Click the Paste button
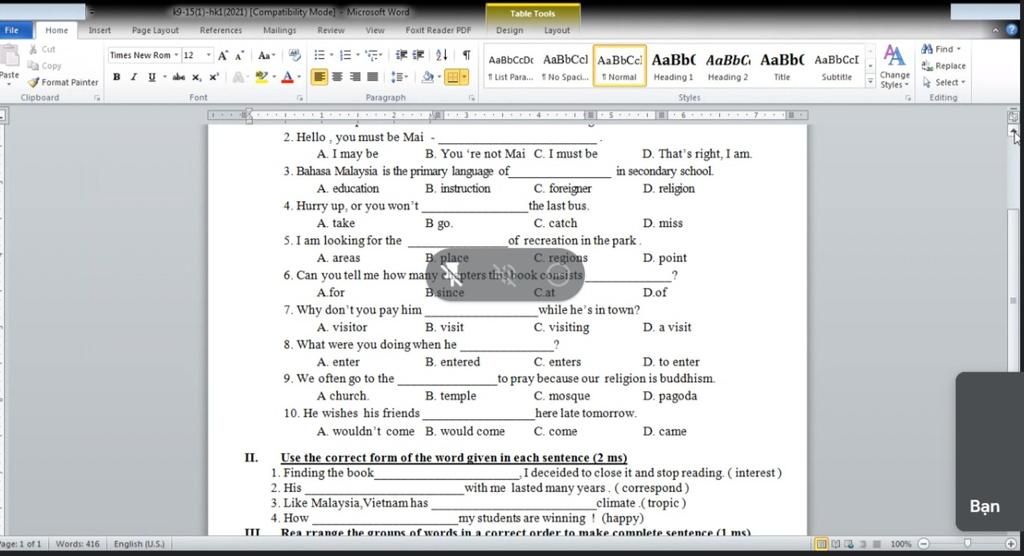This screenshot has width=1024, height=556. (9, 64)
